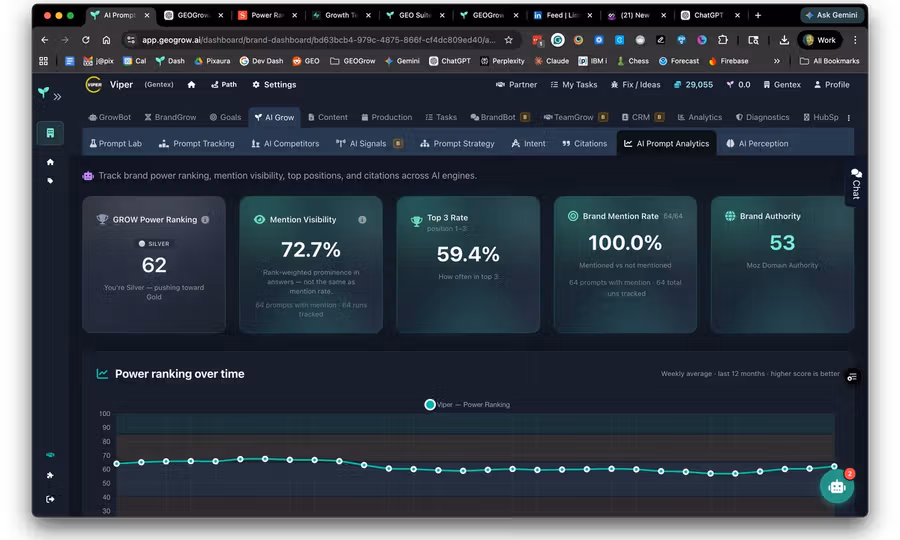
Task: Reload the page with the refresh icon
Action: click(x=86, y=40)
